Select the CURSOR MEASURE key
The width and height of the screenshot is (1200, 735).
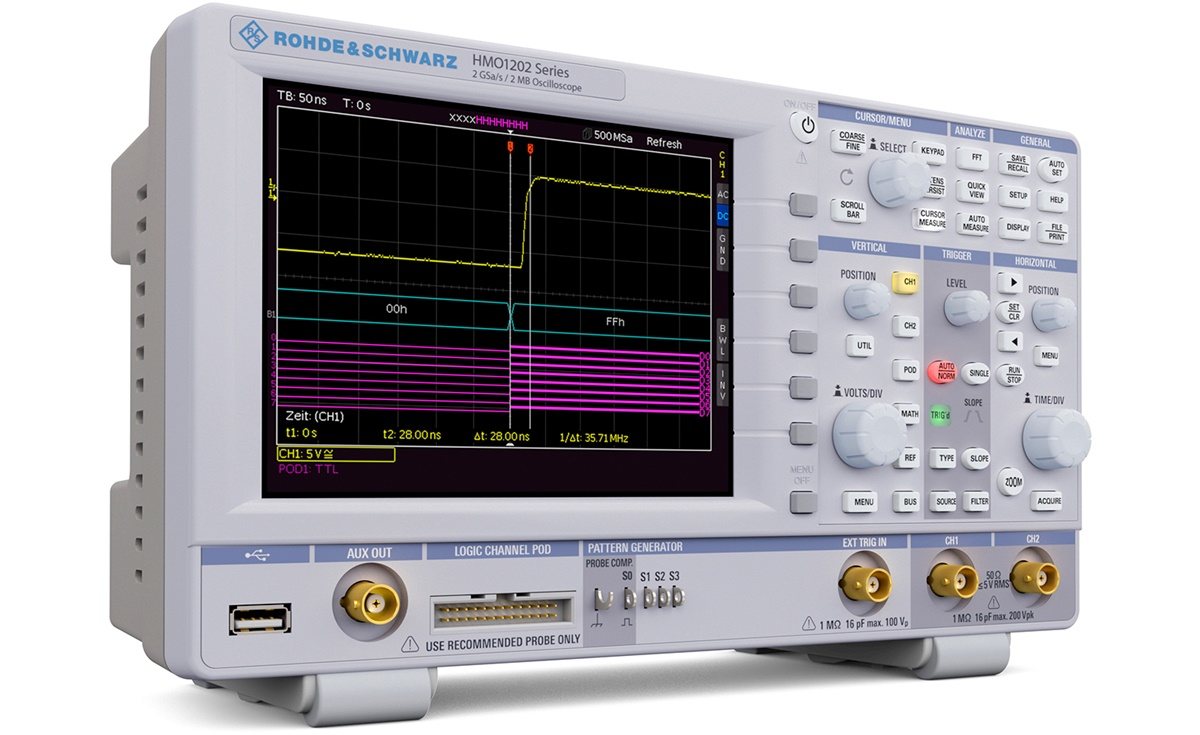click(931, 219)
